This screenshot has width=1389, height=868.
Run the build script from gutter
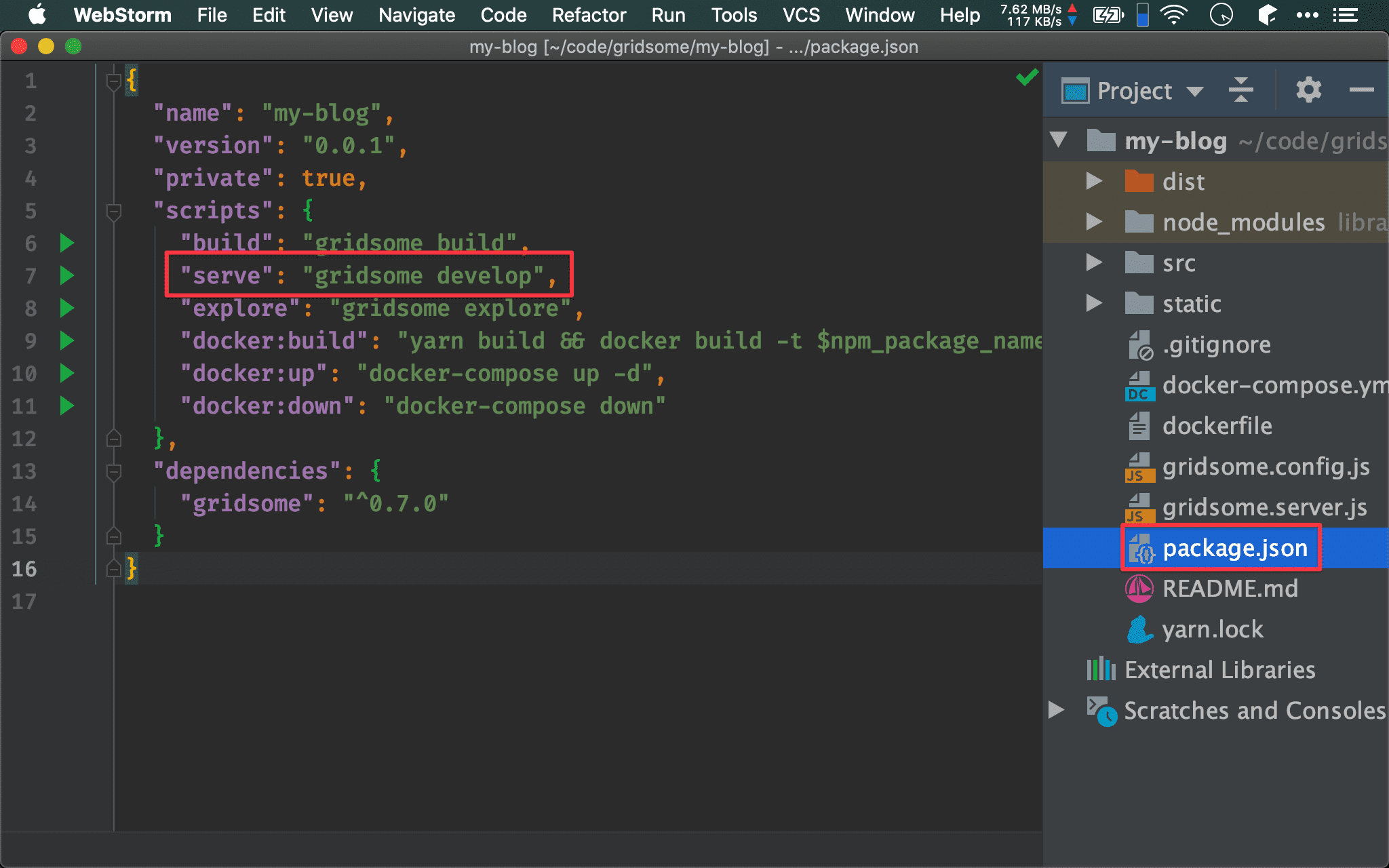[66, 243]
